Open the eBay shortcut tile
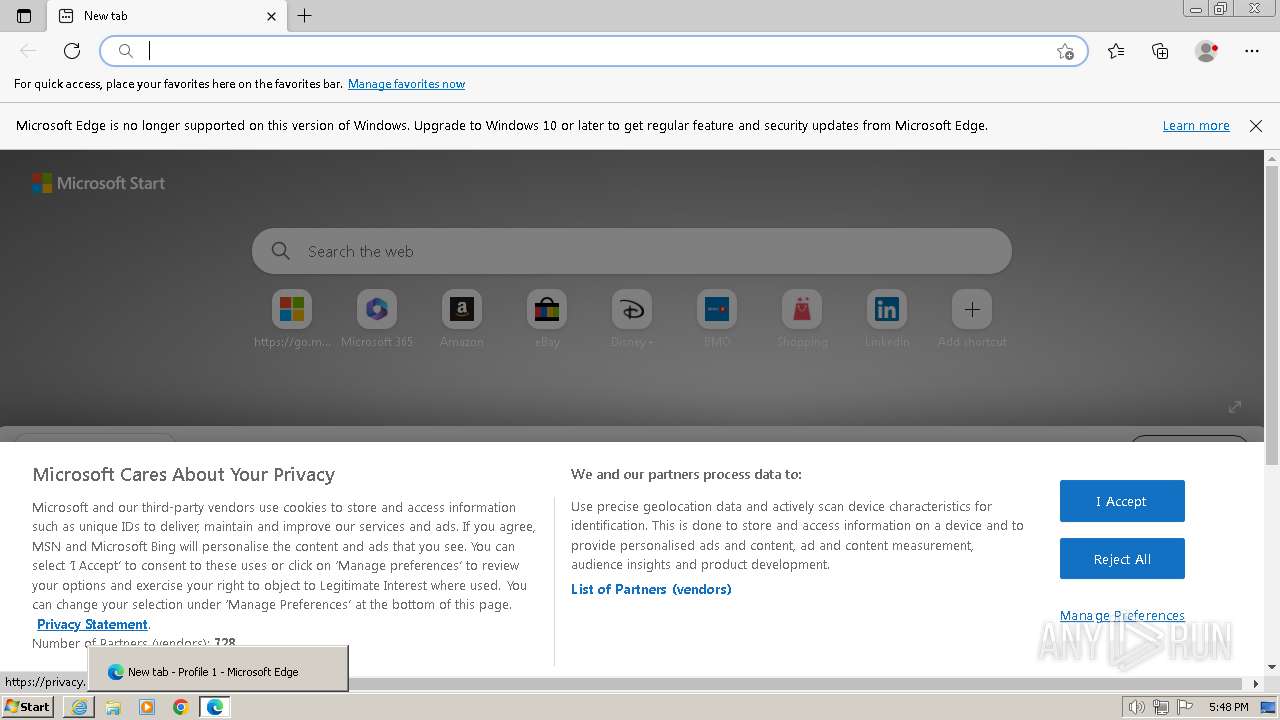 (547, 320)
